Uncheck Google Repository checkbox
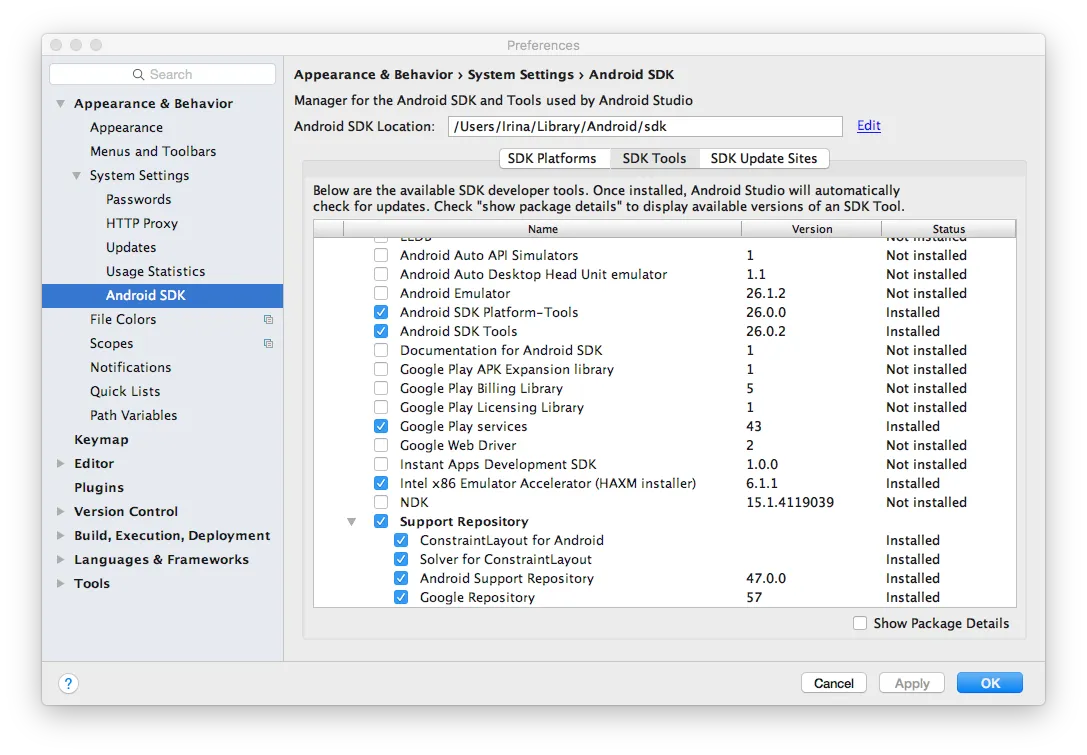The height and width of the screenshot is (755, 1087). (x=401, y=597)
